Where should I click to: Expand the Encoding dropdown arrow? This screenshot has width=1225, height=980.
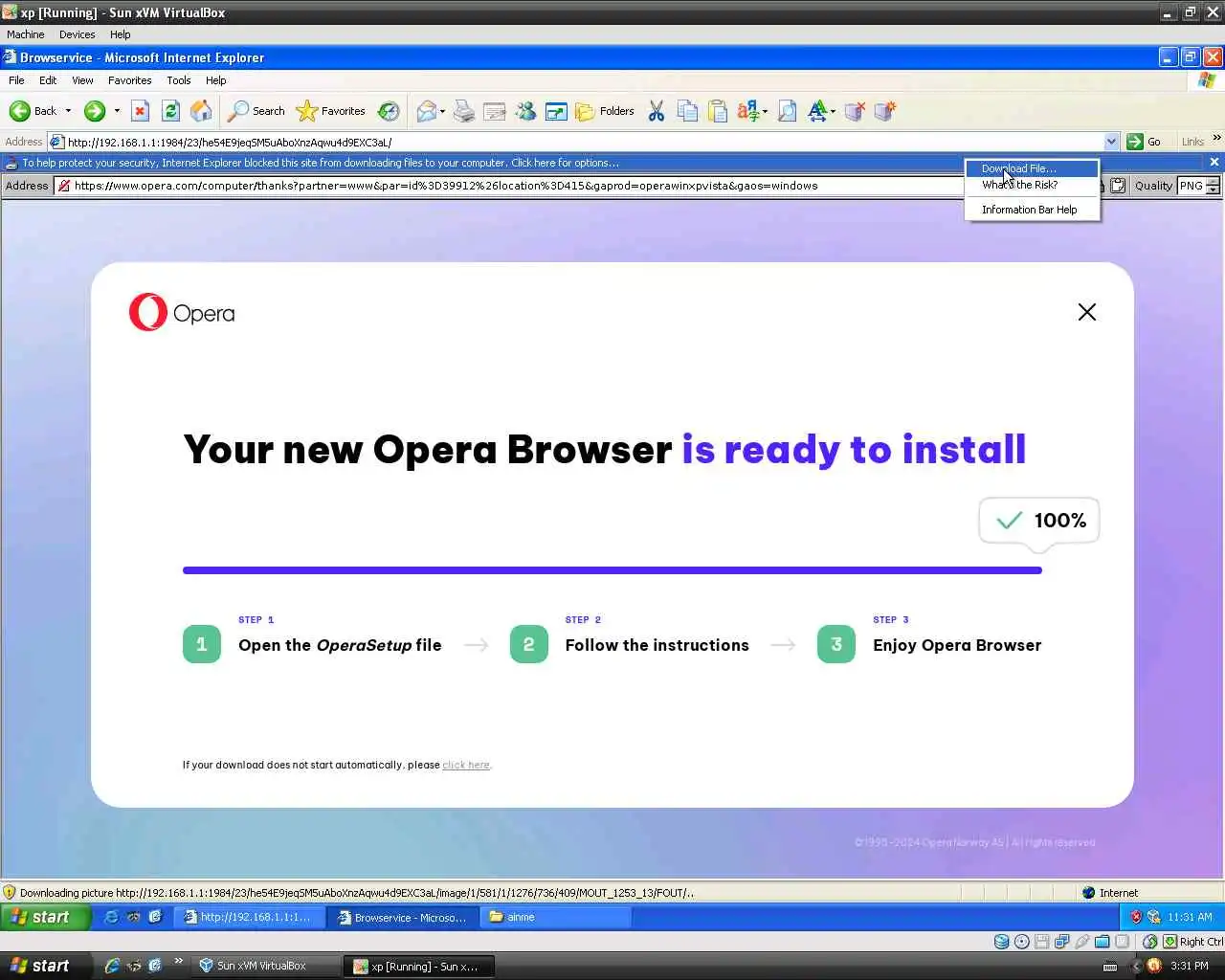tap(765, 112)
